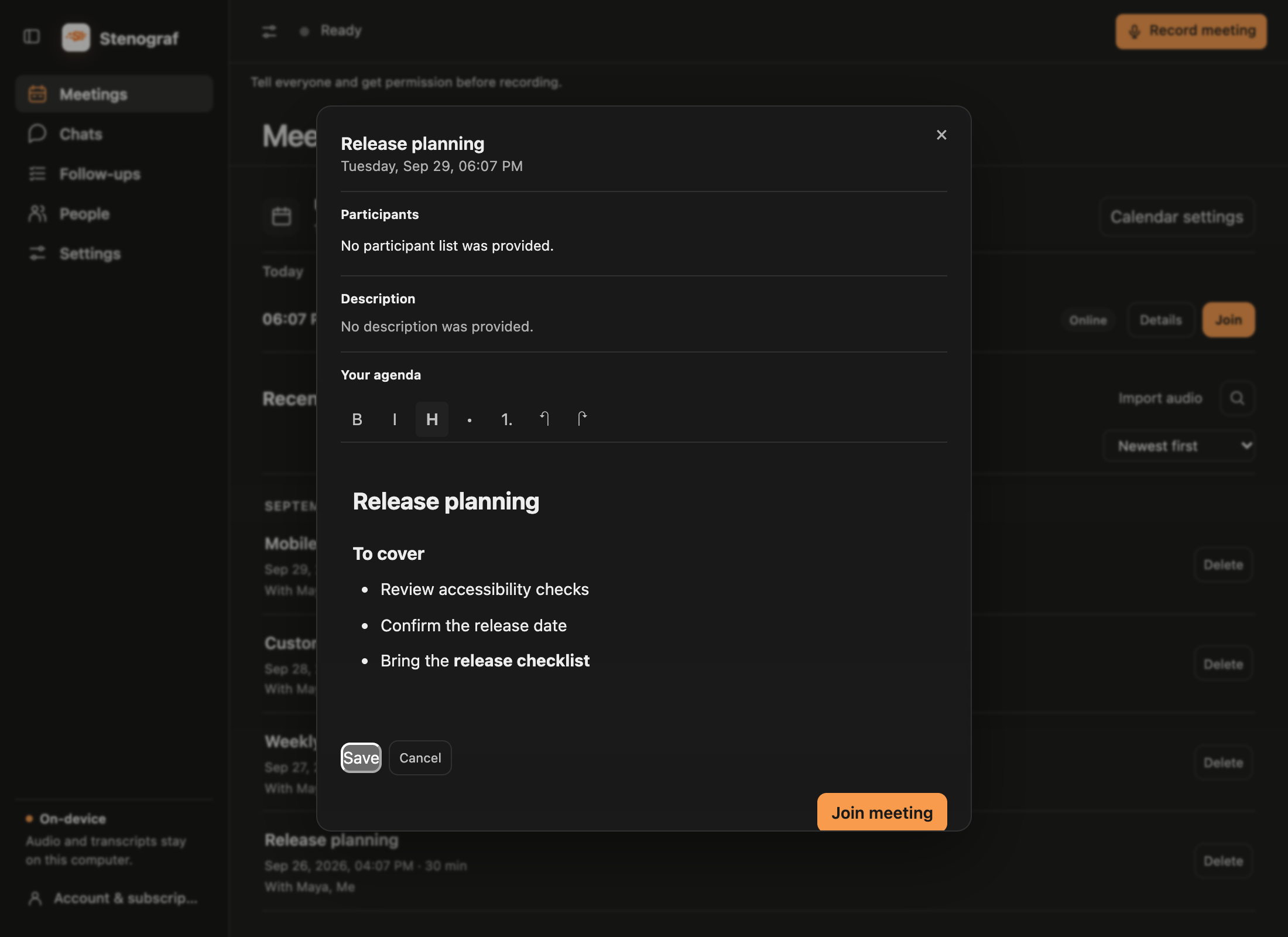The height and width of the screenshot is (937, 1288).
Task: Open the recent meetings search icon
Action: coord(1237,398)
